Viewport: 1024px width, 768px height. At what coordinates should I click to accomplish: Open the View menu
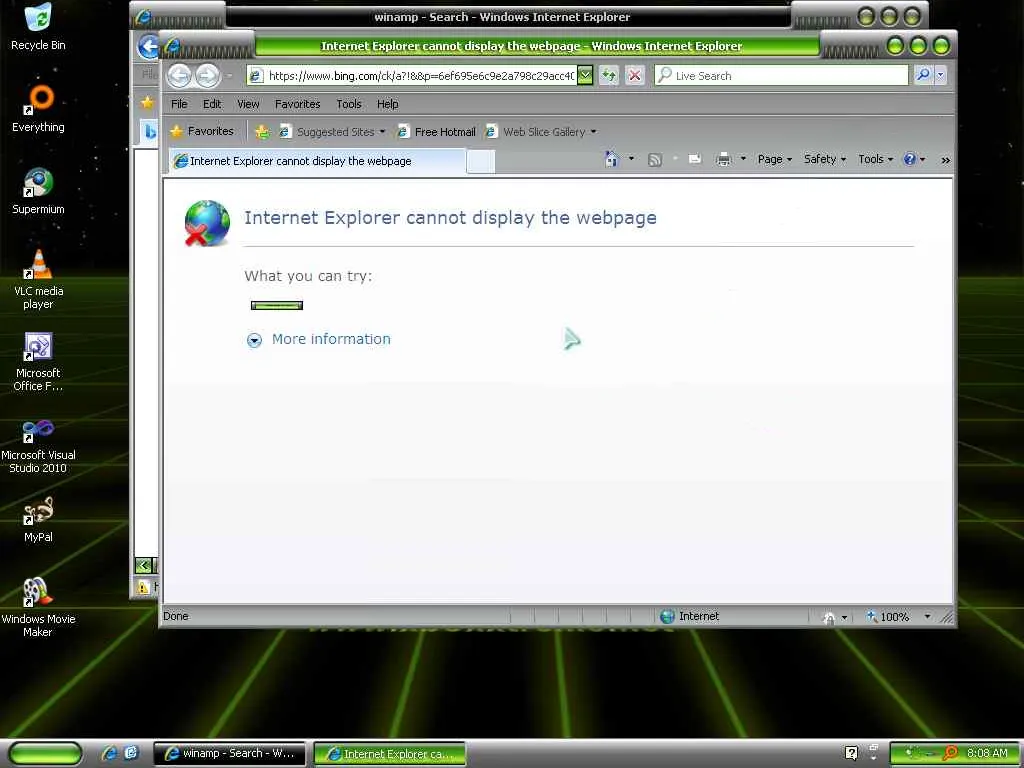[248, 104]
